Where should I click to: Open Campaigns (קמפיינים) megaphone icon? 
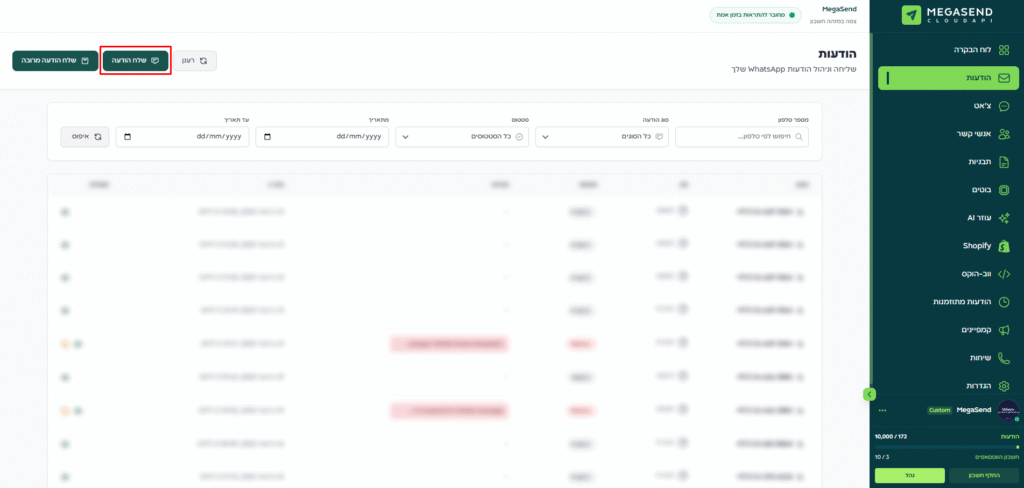pyautogui.click(x=1004, y=330)
